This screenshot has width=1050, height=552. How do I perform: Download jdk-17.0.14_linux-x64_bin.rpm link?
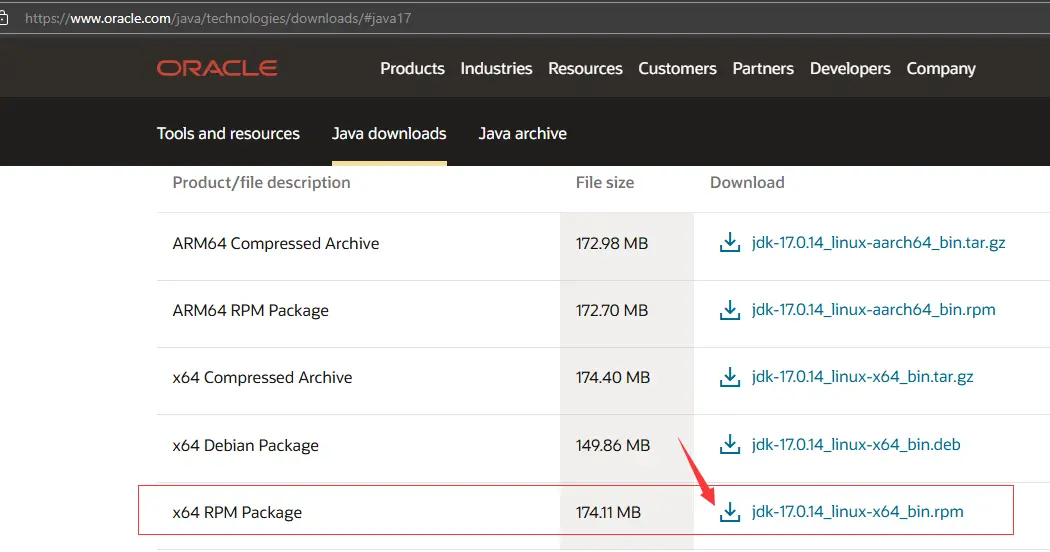pyautogui.click(x=857, y=512)
